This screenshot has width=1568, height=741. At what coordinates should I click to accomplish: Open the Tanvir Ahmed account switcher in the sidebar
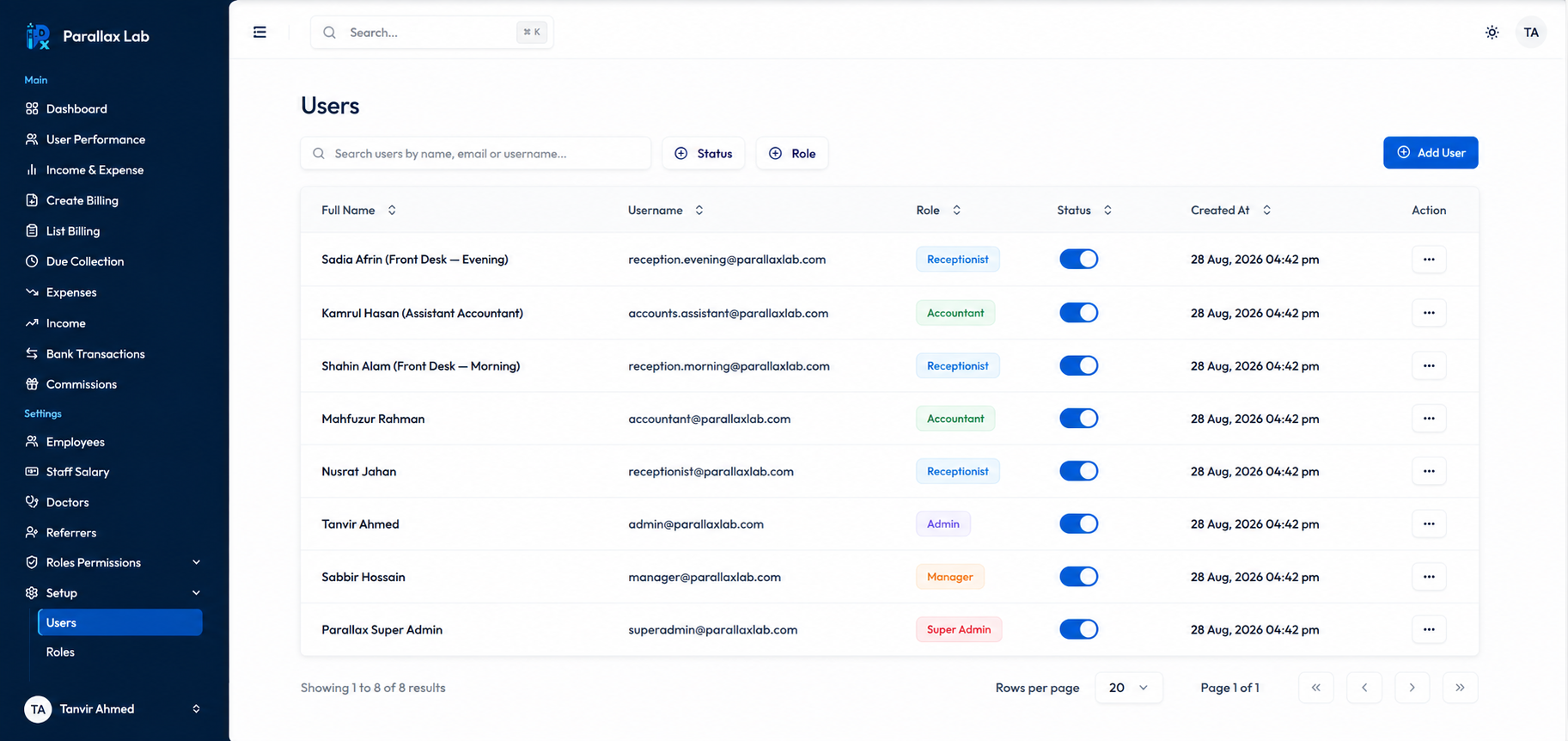[x=113, y=709]
